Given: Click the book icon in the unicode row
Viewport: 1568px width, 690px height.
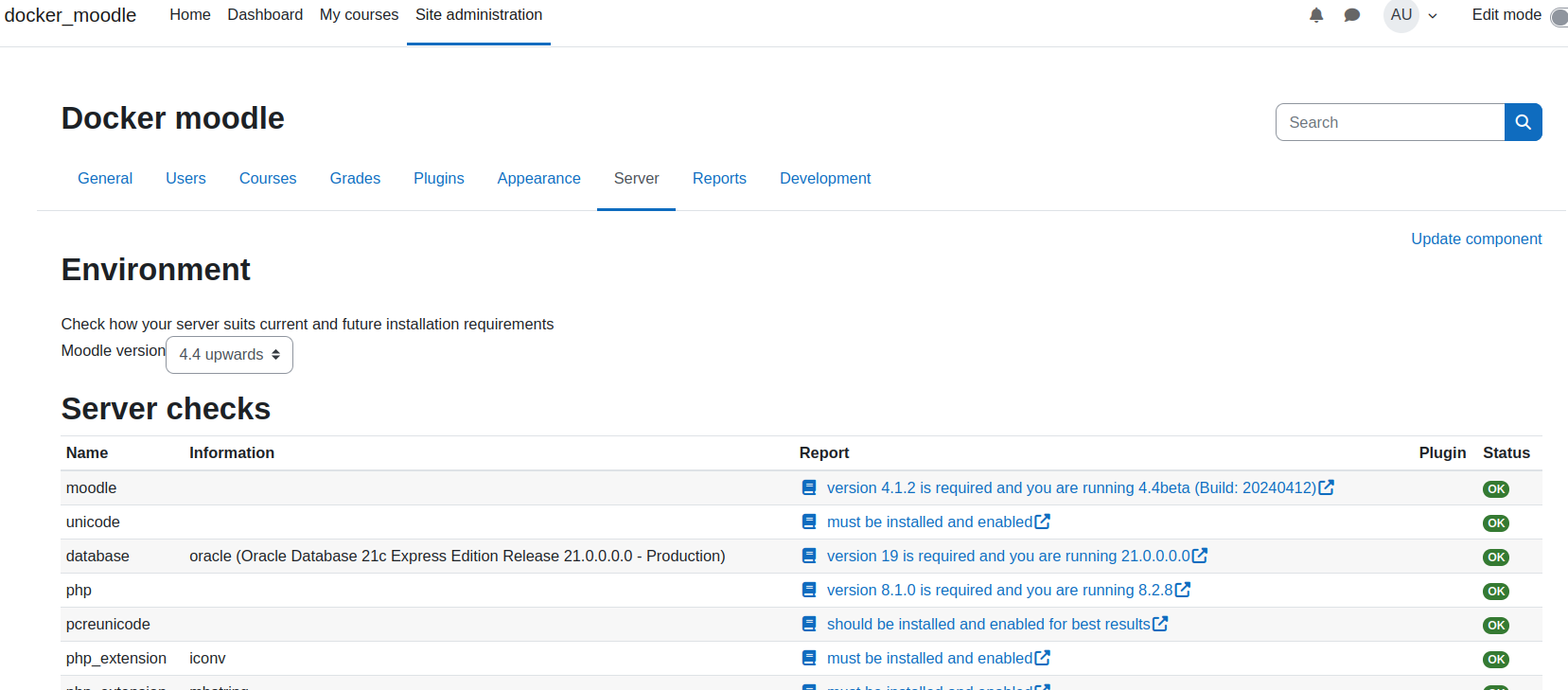Looking at the screenshot, I should 809,522.
